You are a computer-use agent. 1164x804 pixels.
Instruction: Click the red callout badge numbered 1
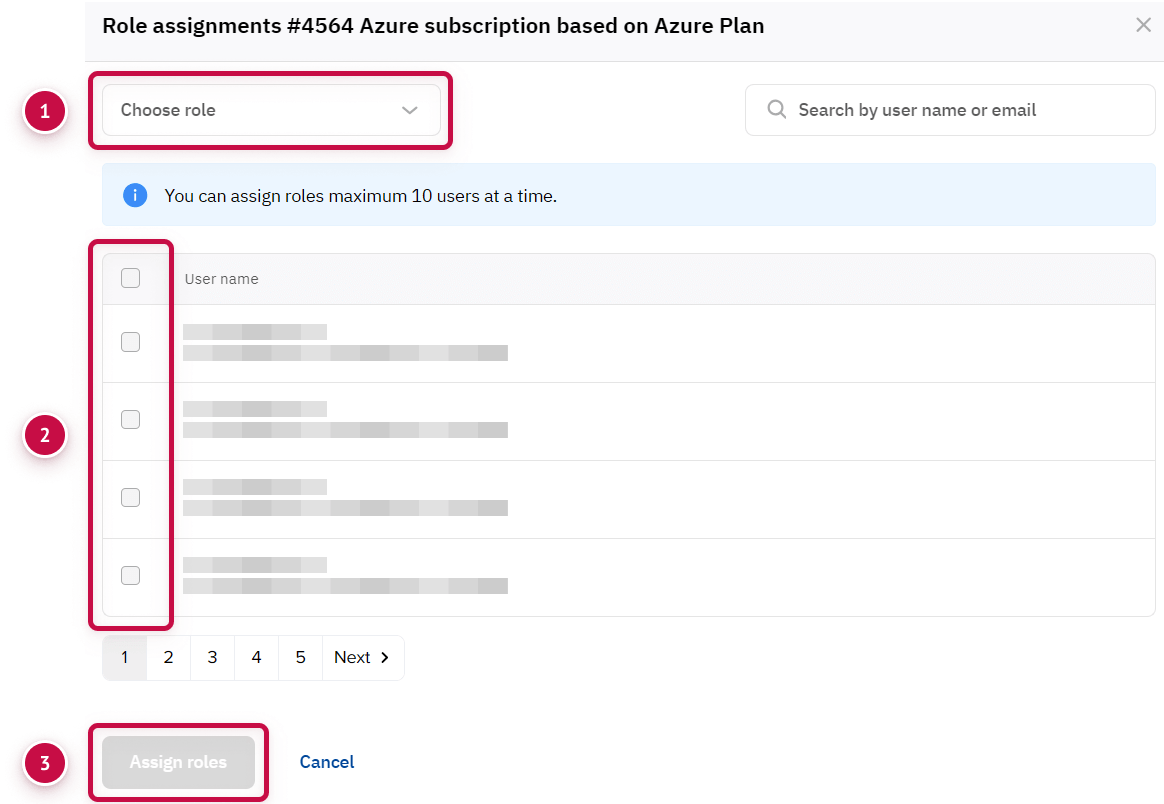(44, 111)
